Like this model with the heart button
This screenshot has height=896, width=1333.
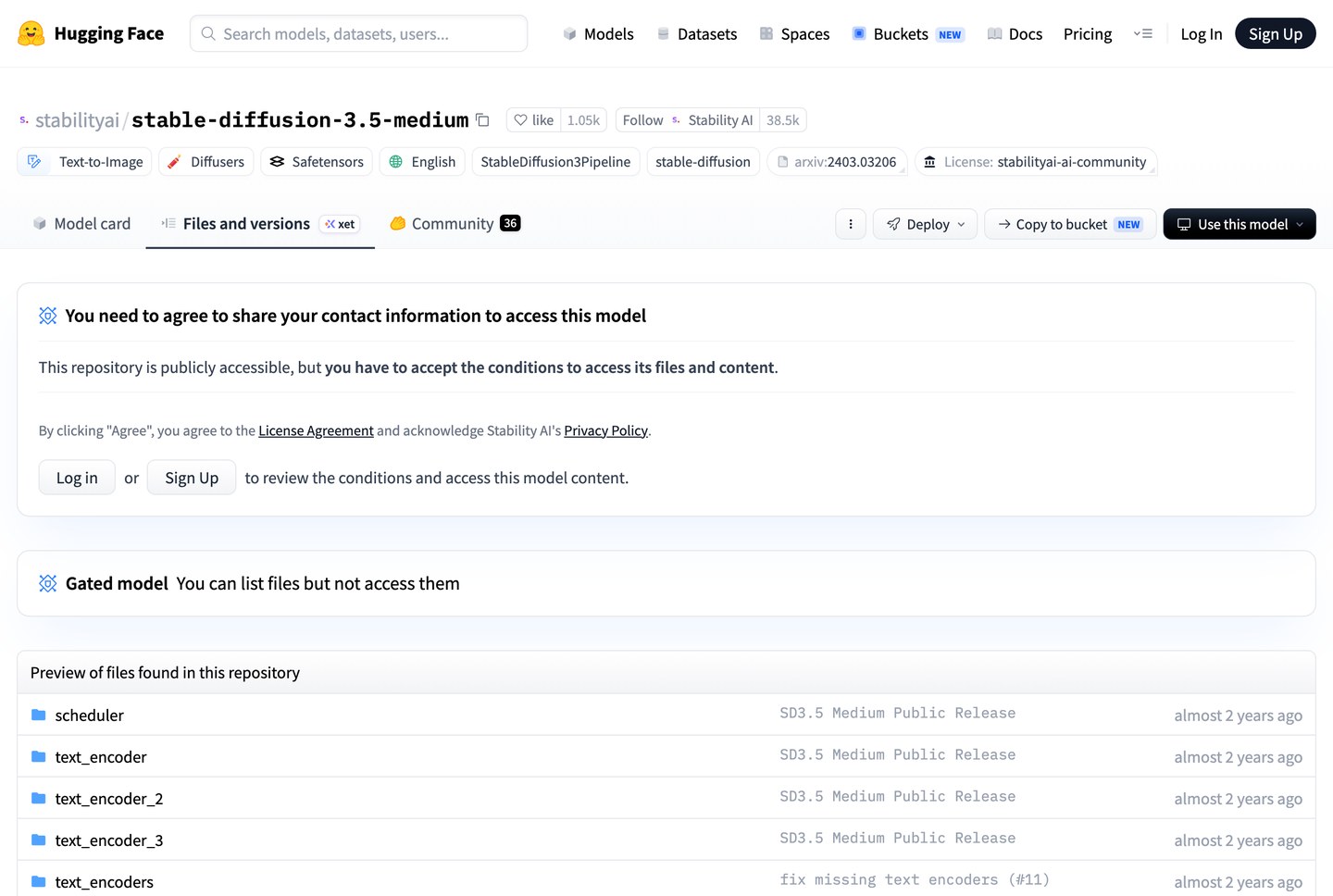[x=534, y=120]
